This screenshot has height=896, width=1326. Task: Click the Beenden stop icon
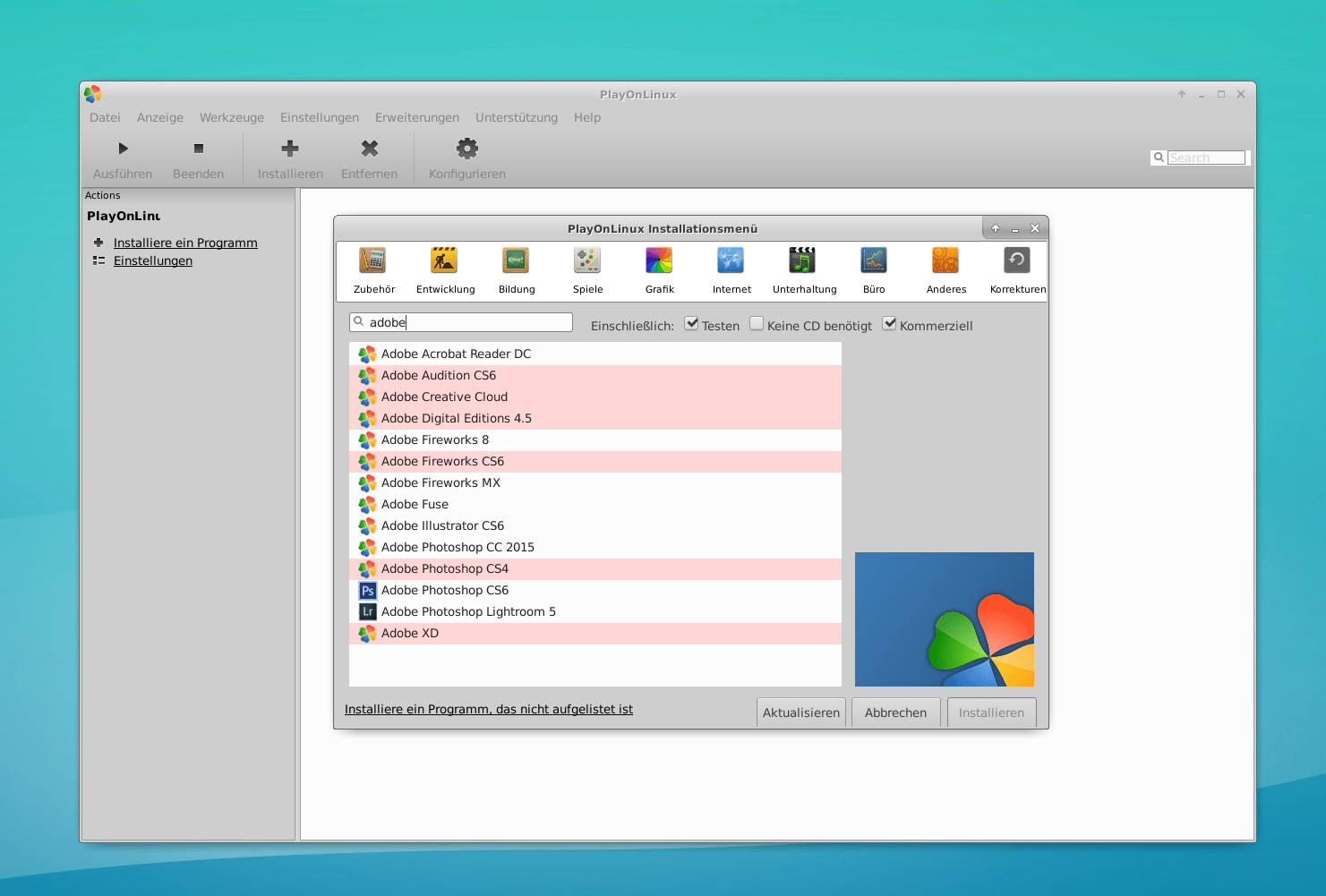pos(199,149)
